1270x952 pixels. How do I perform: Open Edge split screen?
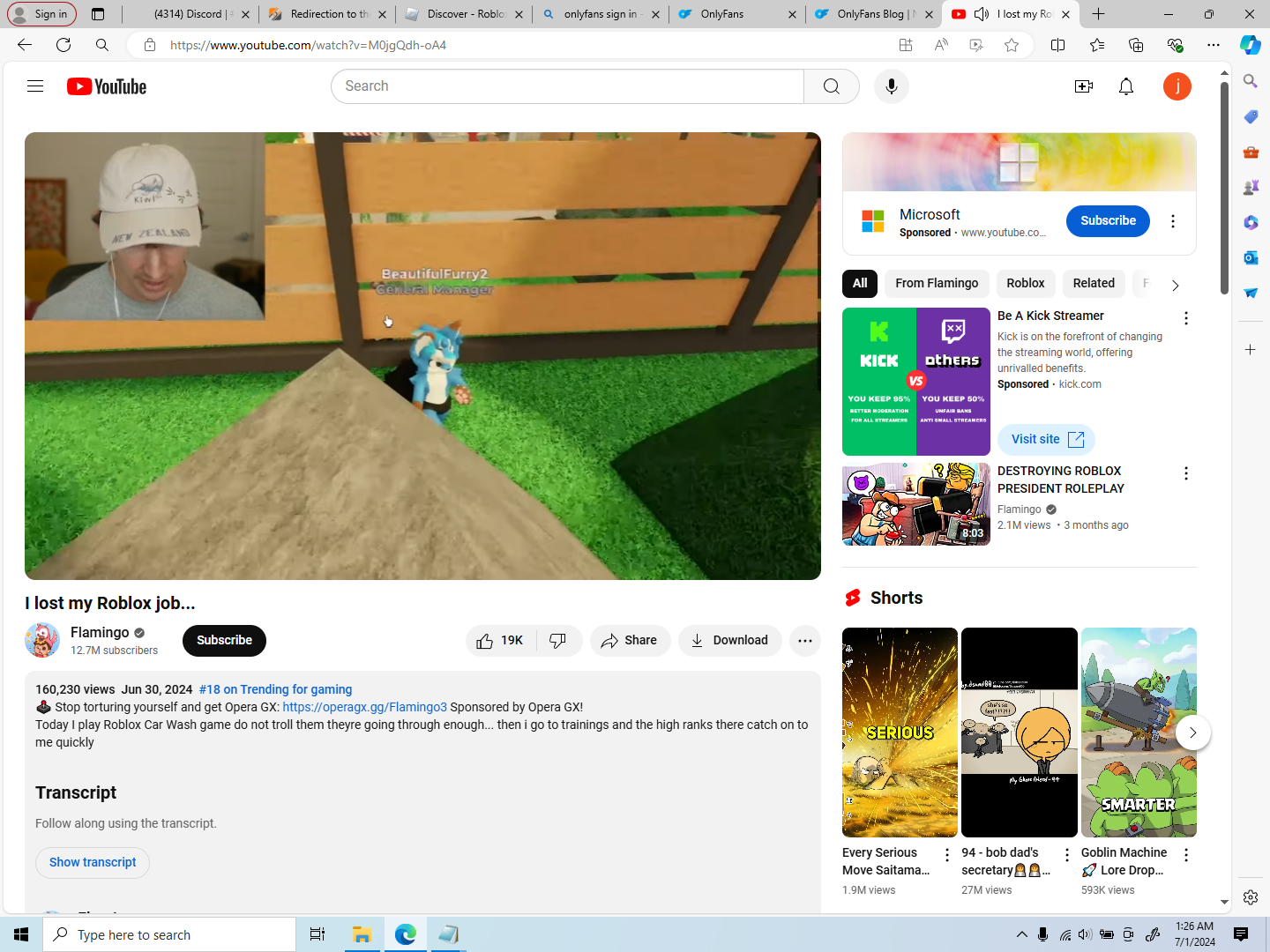coord(1058,45)
